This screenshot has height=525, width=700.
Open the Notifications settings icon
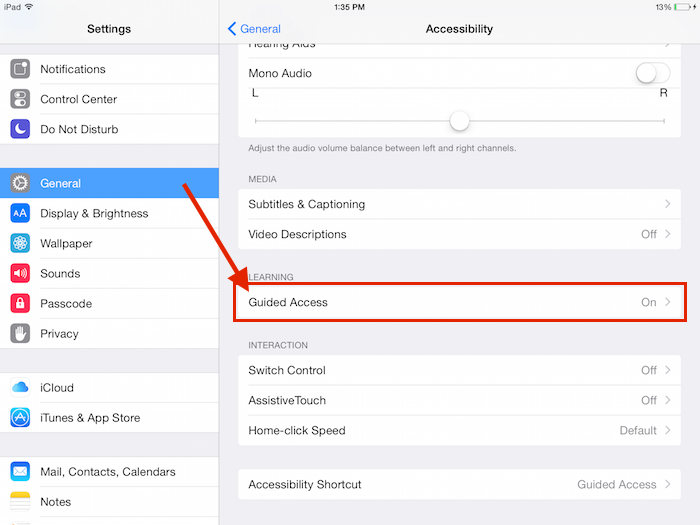point(20,69)
